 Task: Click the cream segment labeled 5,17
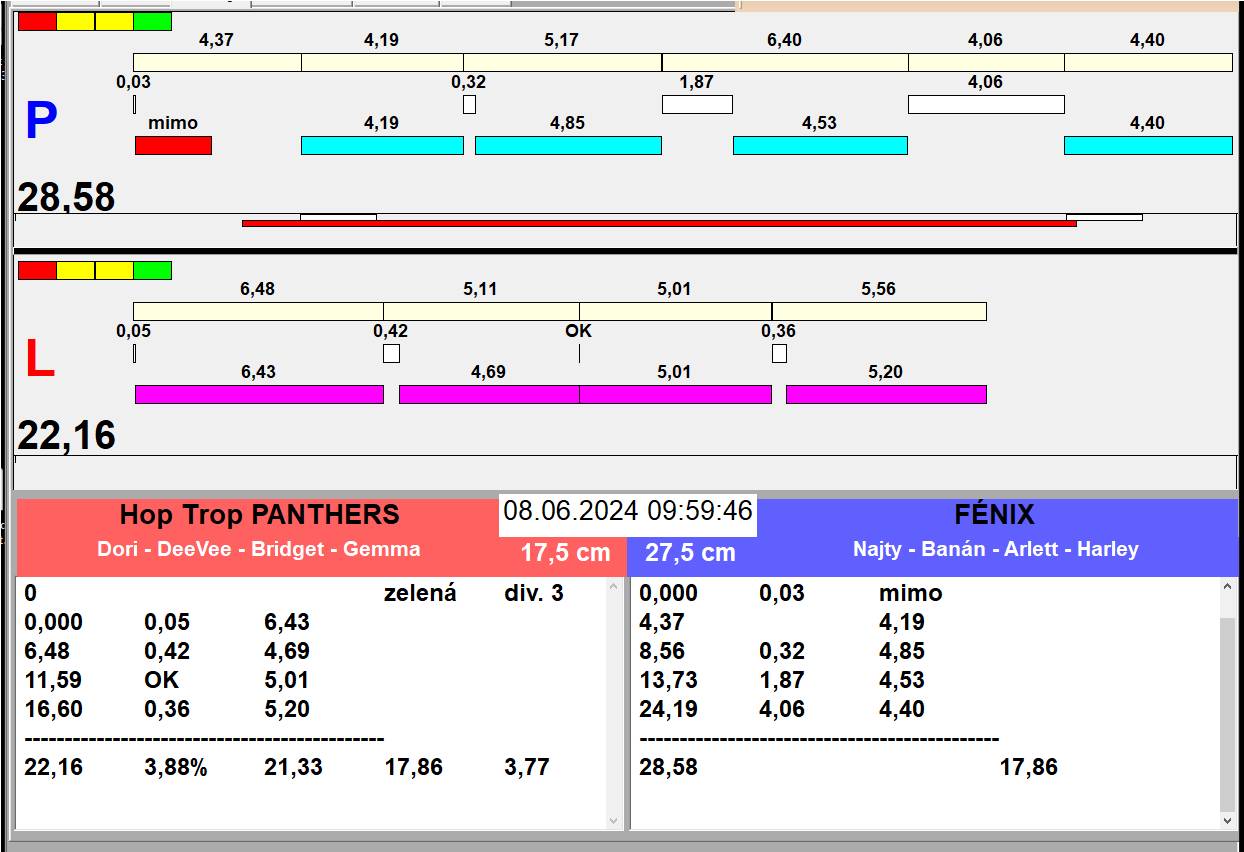click(x=562, y=62)
